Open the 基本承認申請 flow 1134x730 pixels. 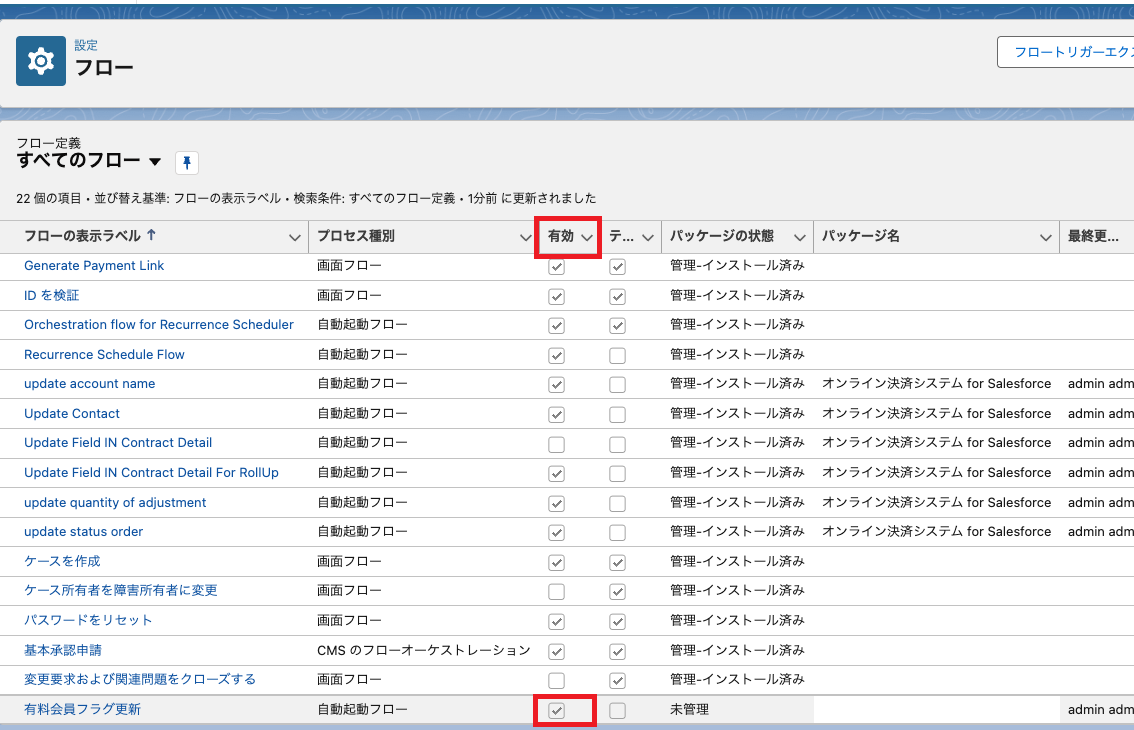[63, 650]
